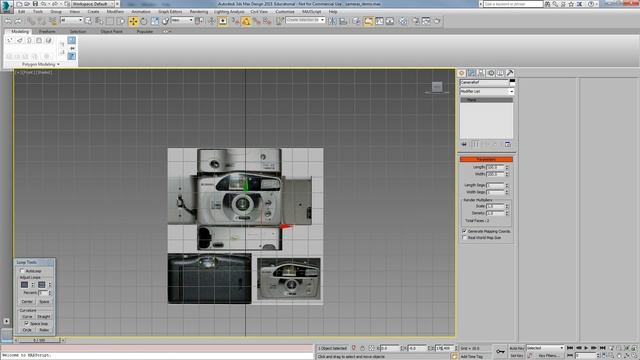Click the Pin Stack icon under modifier stack
Screen dimensions: 640x360
(x=464, y=144)
